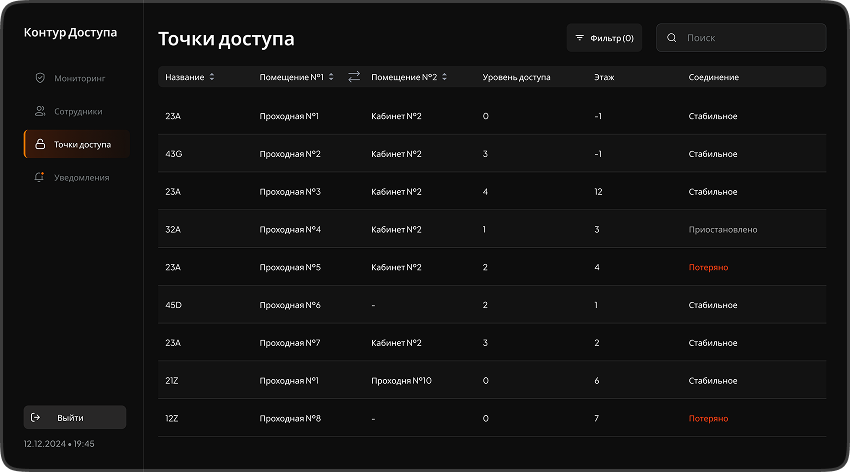Open the Сотрудники page
The image size is (850, 472).
(79, 111)
